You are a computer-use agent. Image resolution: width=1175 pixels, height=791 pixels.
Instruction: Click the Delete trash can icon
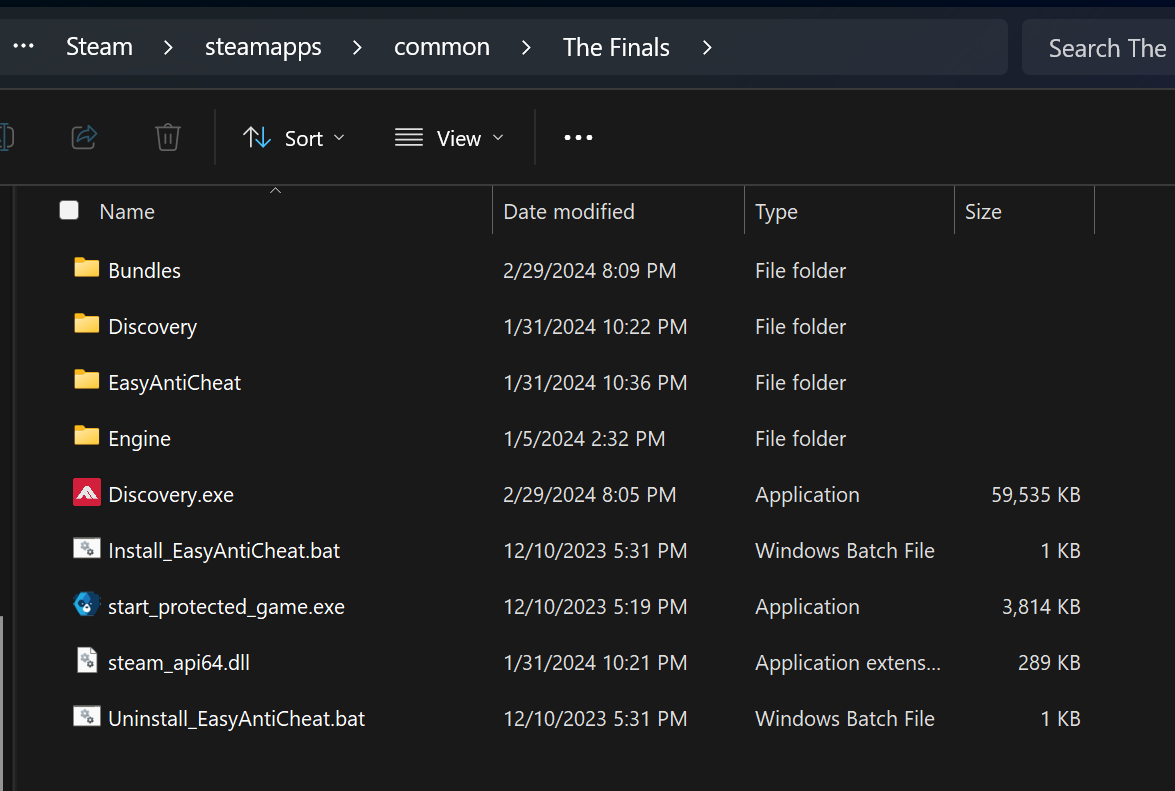pyautogui.click(x=167, y=137)
